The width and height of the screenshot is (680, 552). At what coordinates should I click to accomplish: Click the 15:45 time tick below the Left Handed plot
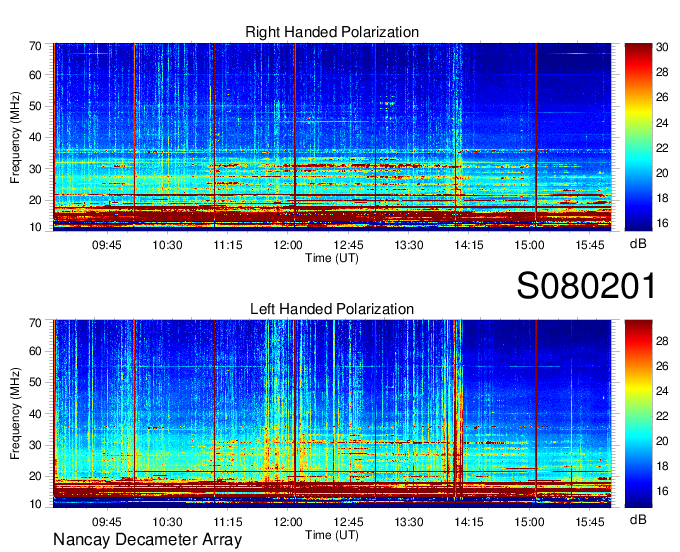click(590, 522)
